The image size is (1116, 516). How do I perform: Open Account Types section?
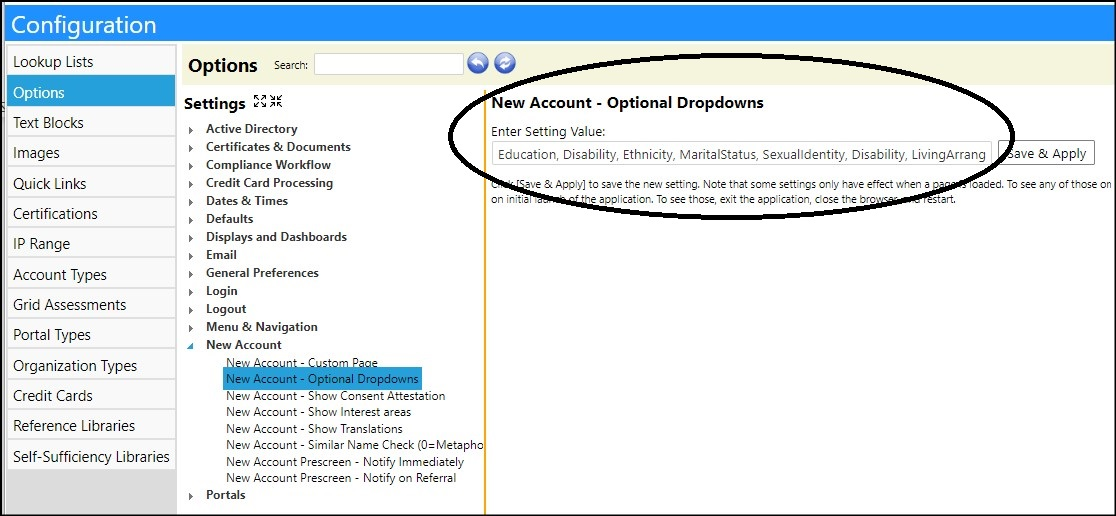click(x=91, y=274)
